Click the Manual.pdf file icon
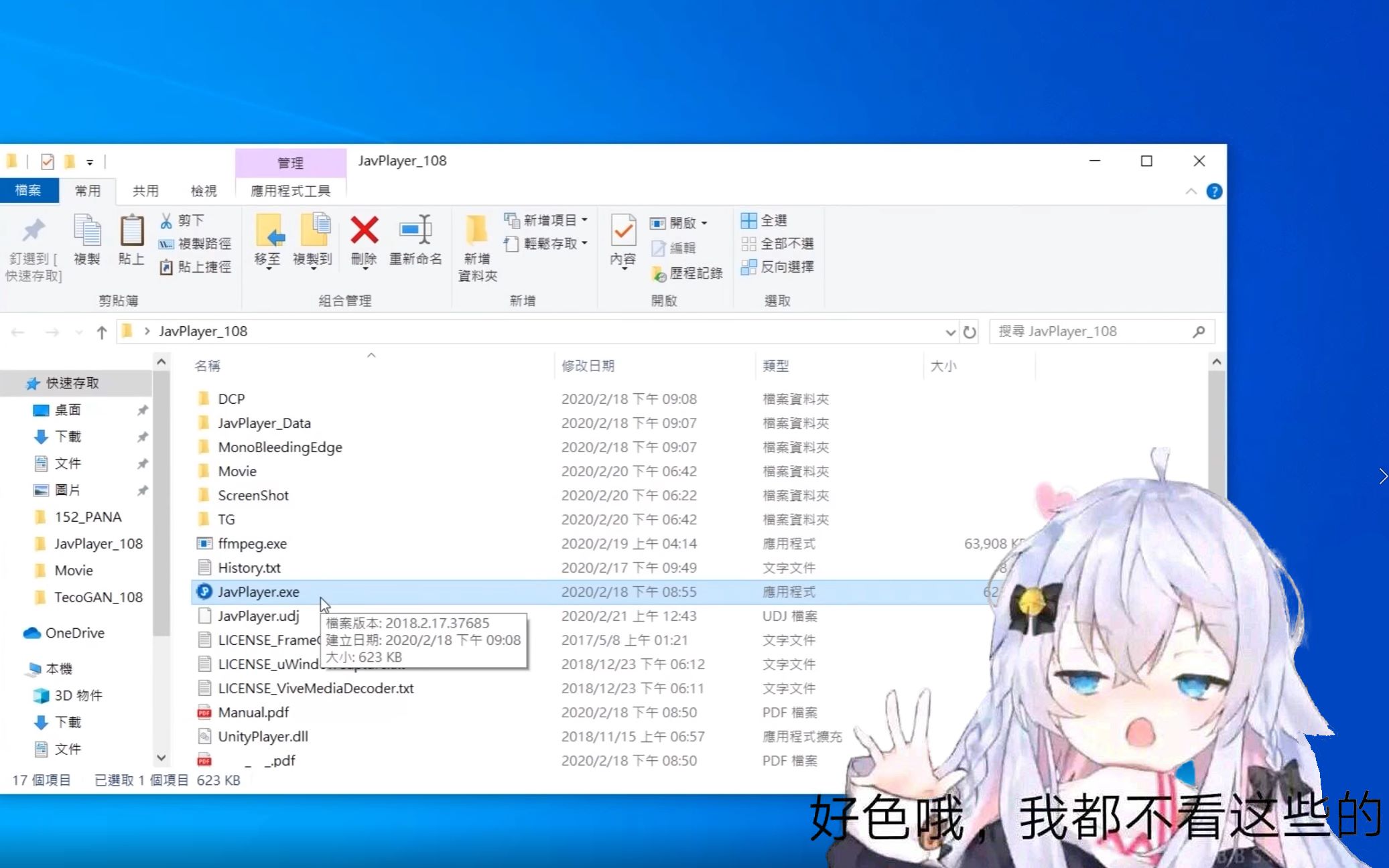This screenshot has height=868, width=1389. click(x=204, y=713)
